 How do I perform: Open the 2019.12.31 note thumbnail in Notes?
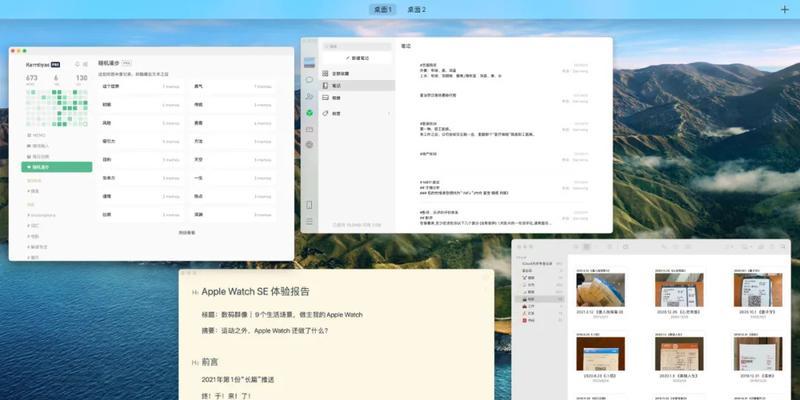point(758,354)
